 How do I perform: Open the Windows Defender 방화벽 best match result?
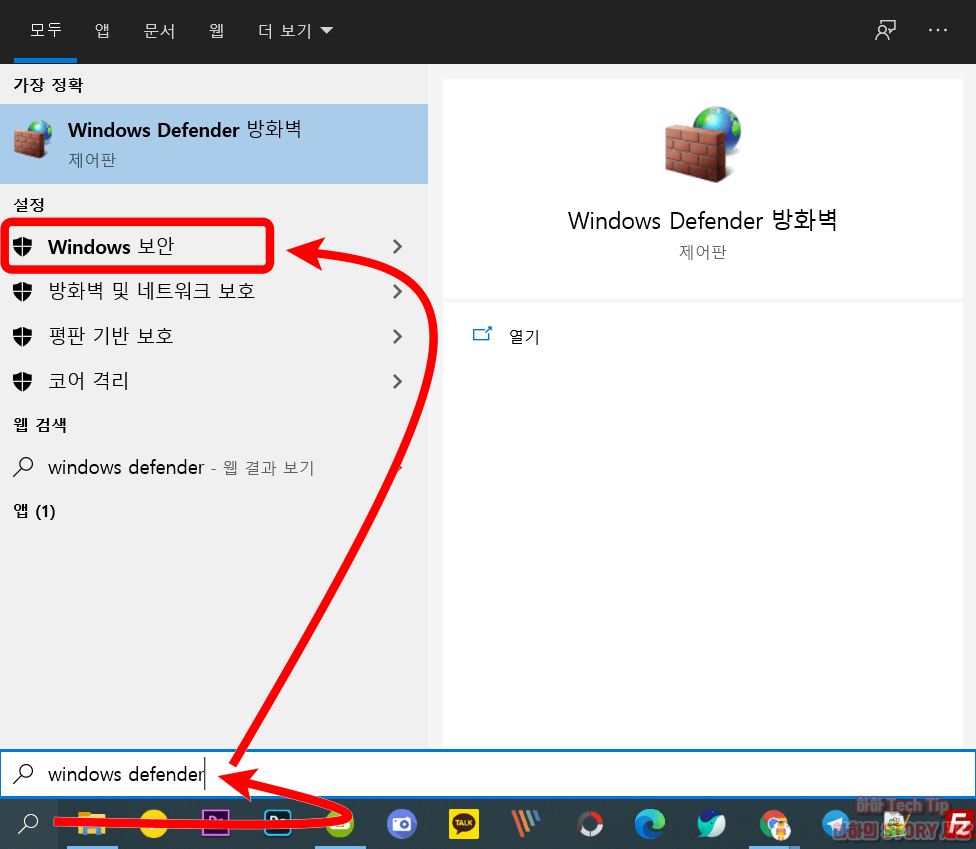coord(214,144)
